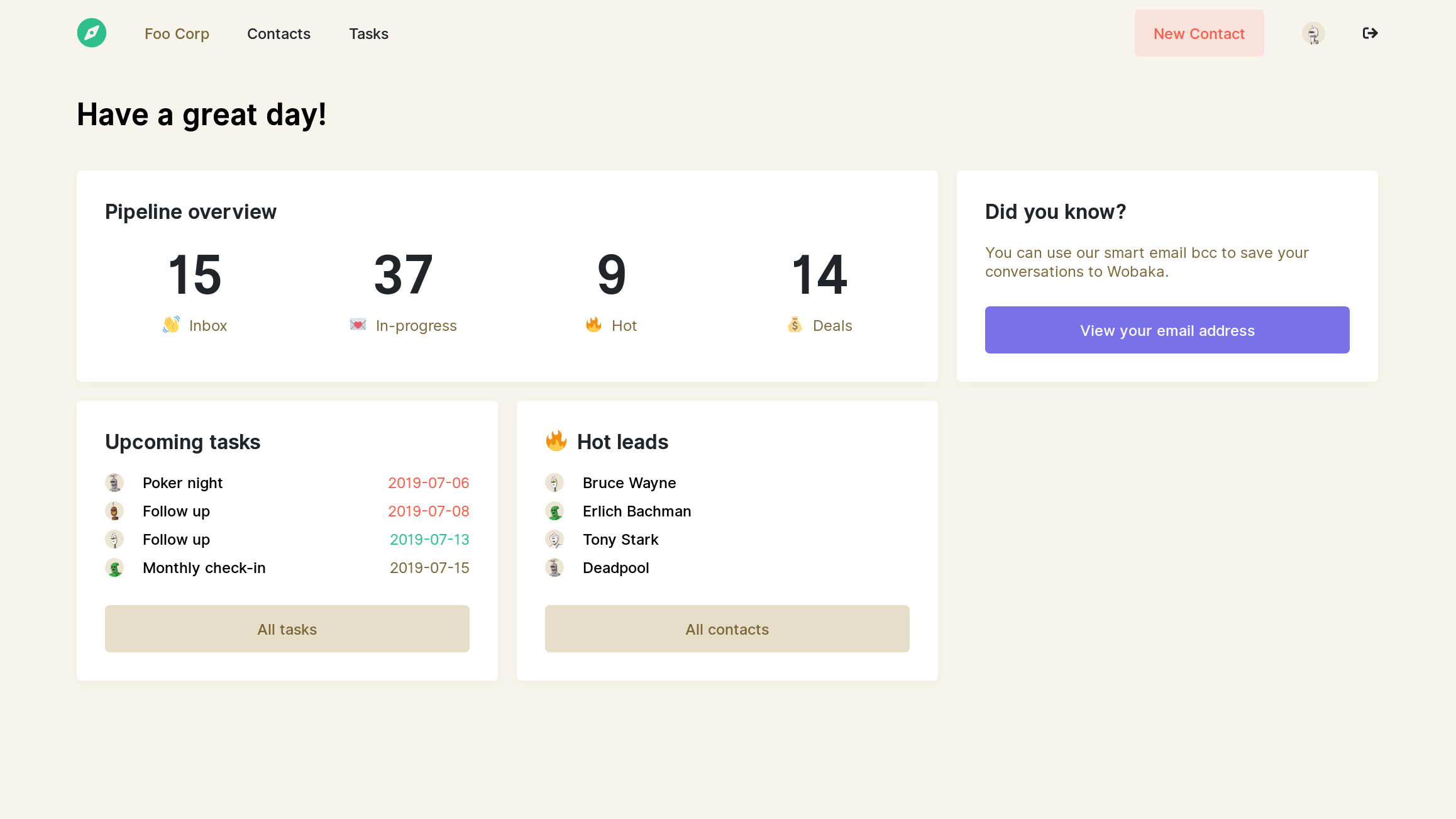
Task: Select the Foo Corp workspace menu
Action: pos(177,33)
